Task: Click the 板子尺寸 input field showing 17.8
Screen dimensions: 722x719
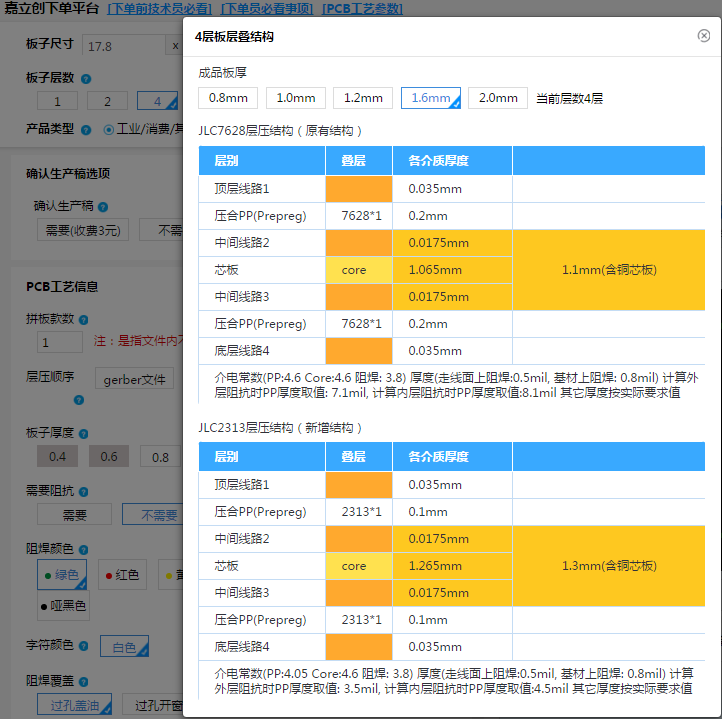Action: [122, 47]
